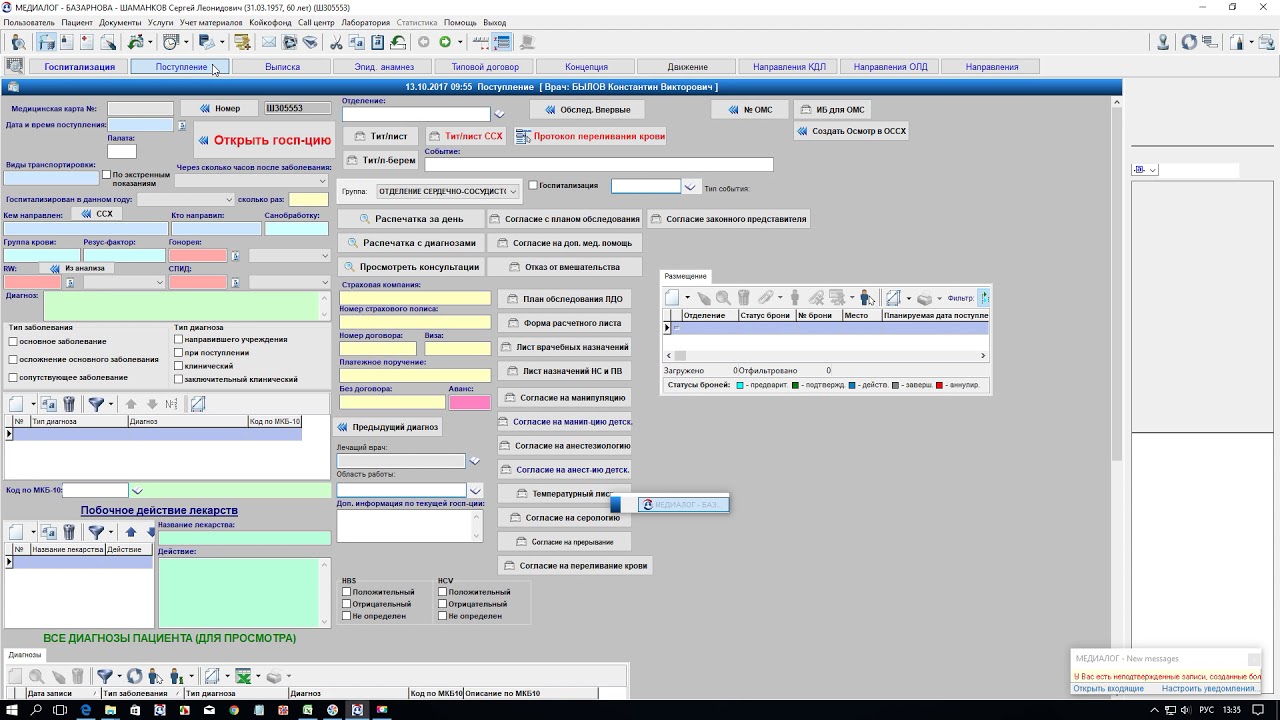Click the scissors cut icon in top toolbar
Image resolution: width=1280 pixels, height=720 pixels.
pyautogui.click(x=336, y=42)
